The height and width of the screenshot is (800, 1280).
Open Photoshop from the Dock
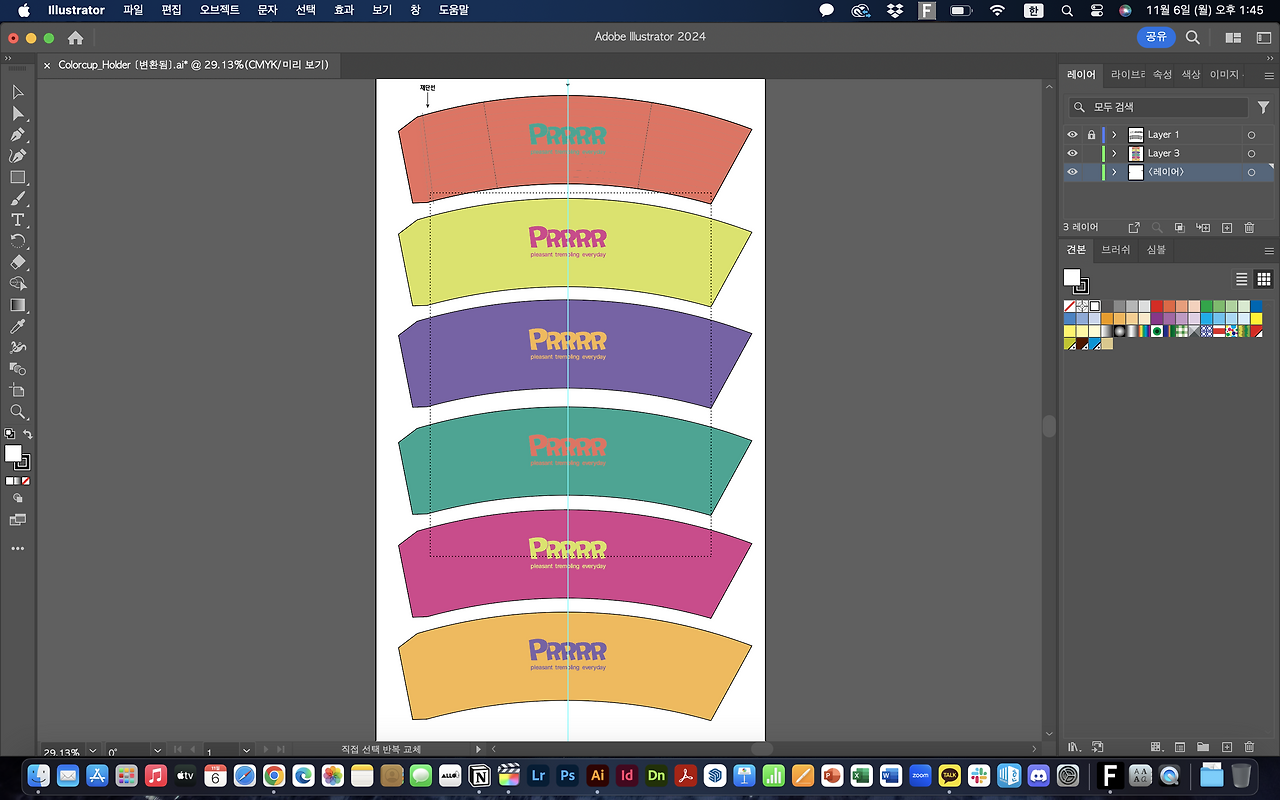click(x=568, y=775)
